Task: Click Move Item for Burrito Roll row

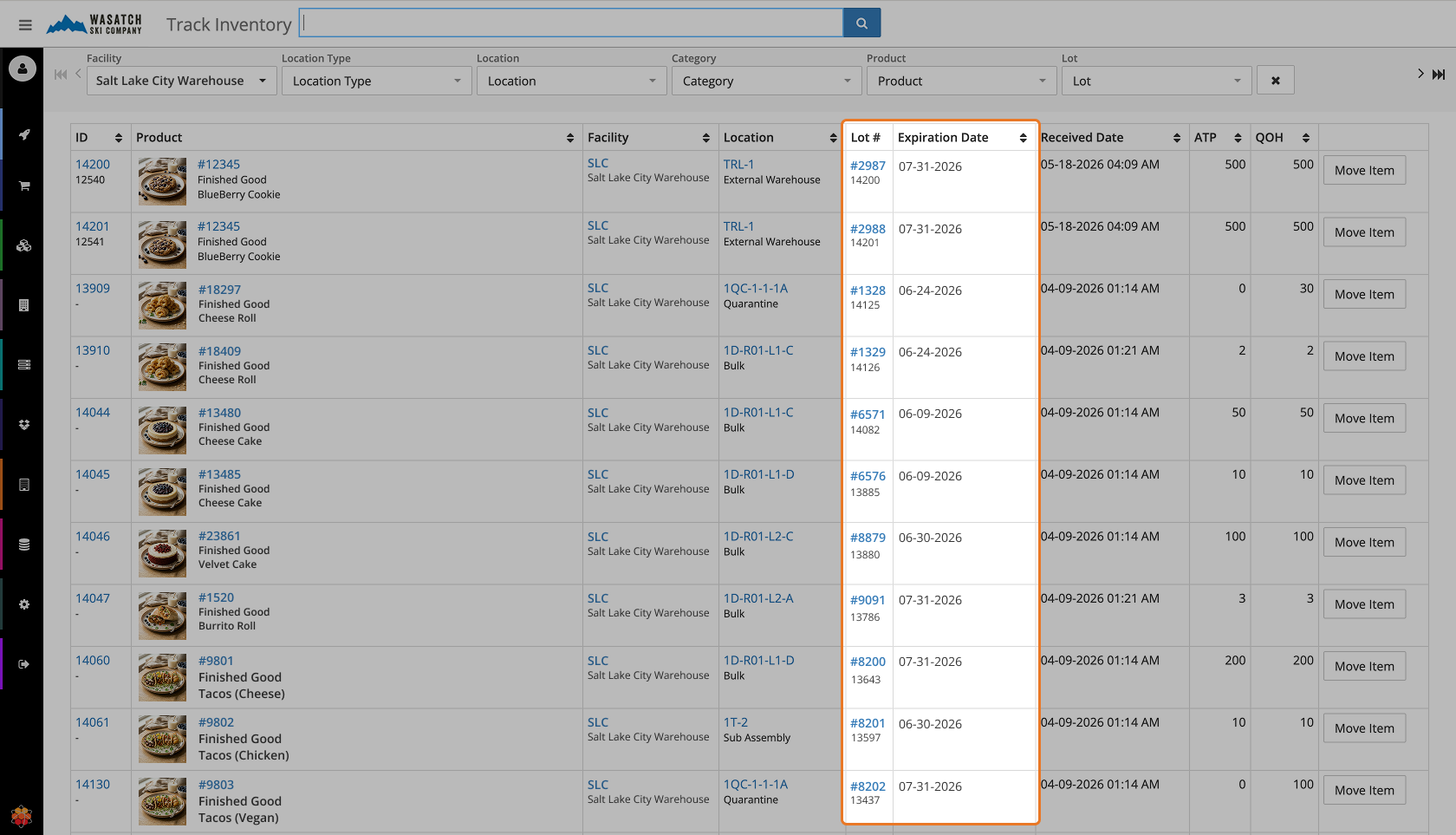Action: pos(1364,604)
